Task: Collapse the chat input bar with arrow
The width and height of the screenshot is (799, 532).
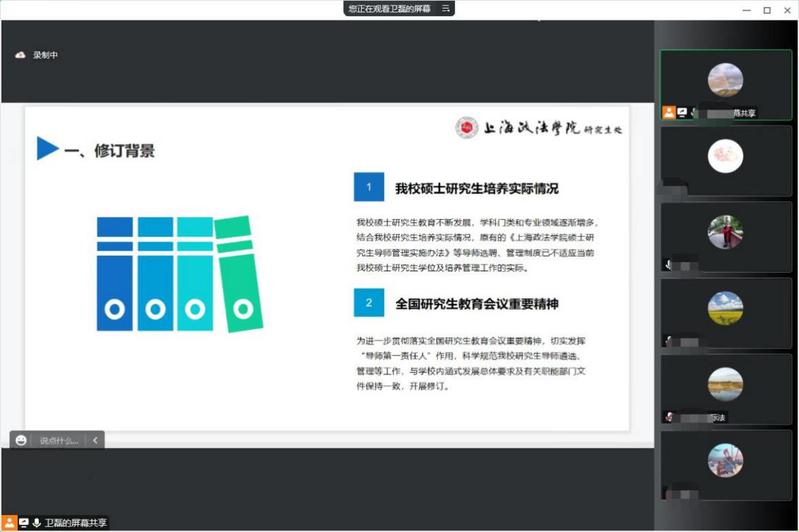Action: [x=95, y=440]
